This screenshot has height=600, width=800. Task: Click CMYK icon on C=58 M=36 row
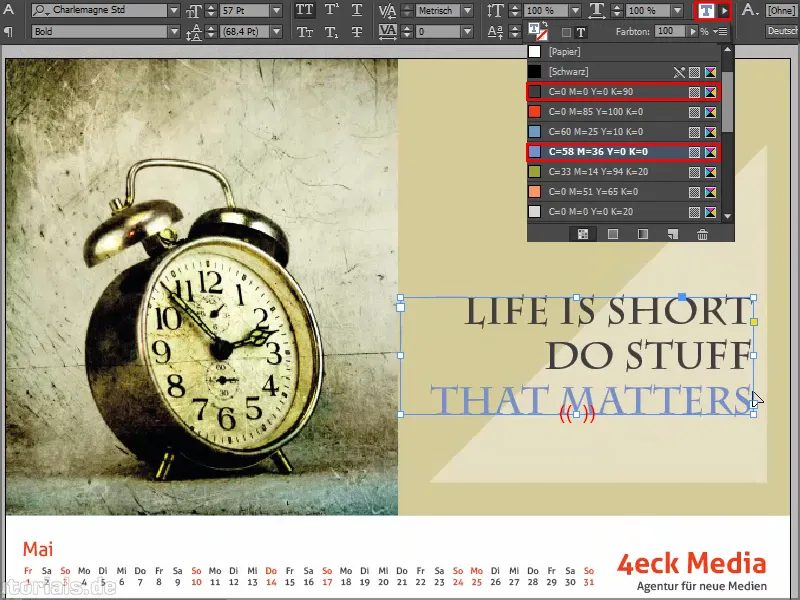click(x=710, y=152)
